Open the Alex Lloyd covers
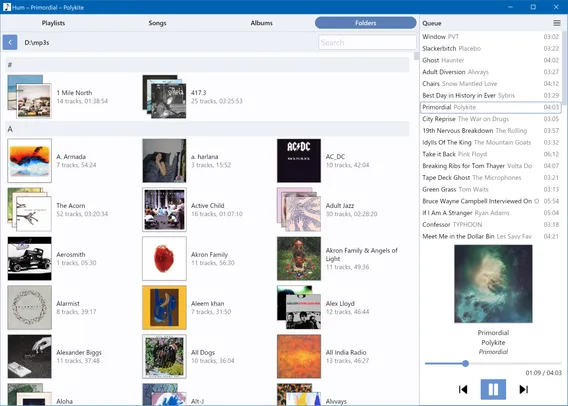 (299, 307)
